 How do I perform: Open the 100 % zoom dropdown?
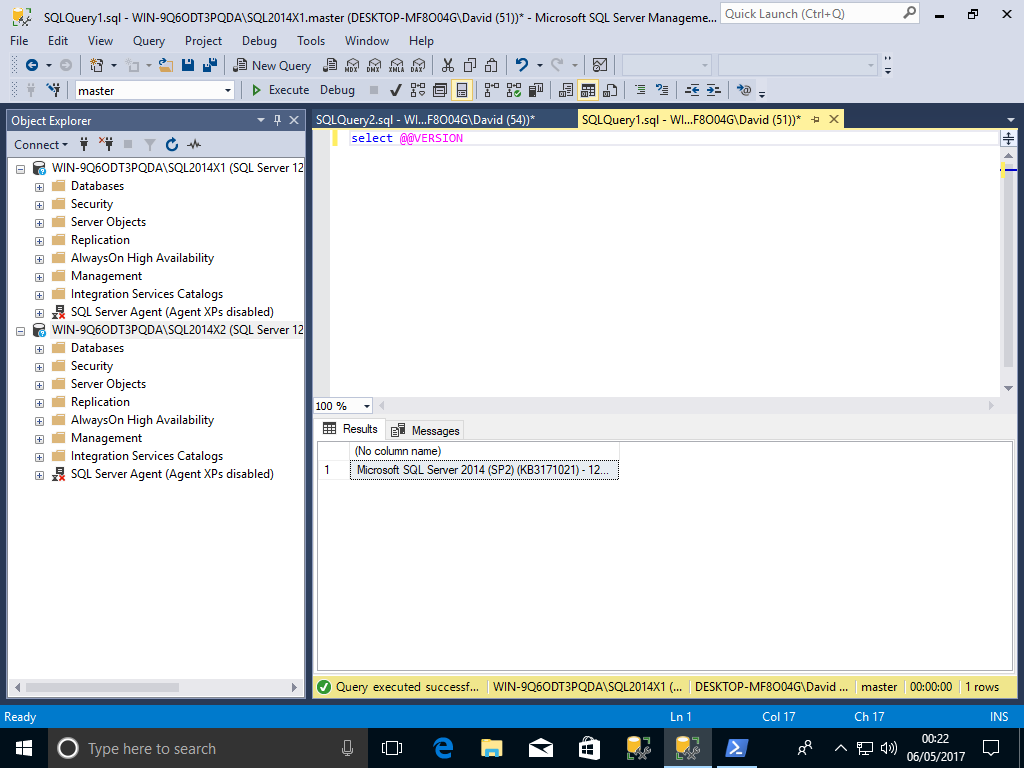tap(367, 406)
